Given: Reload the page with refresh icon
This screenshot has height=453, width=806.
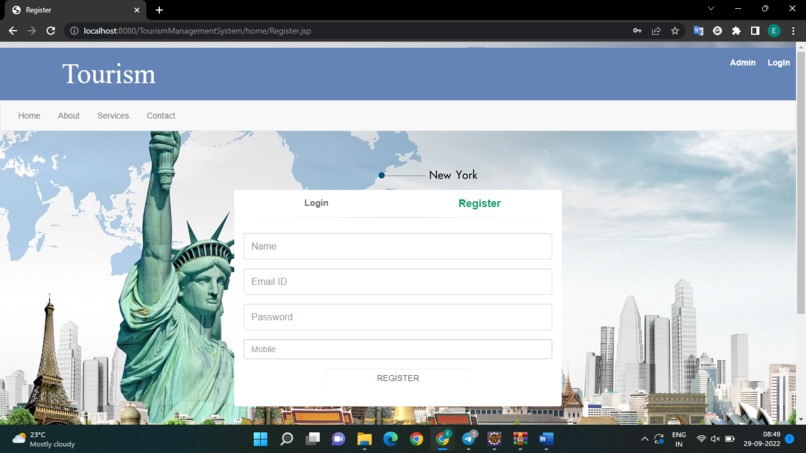Looking at the screenshot, I should (x=50, y=31).
